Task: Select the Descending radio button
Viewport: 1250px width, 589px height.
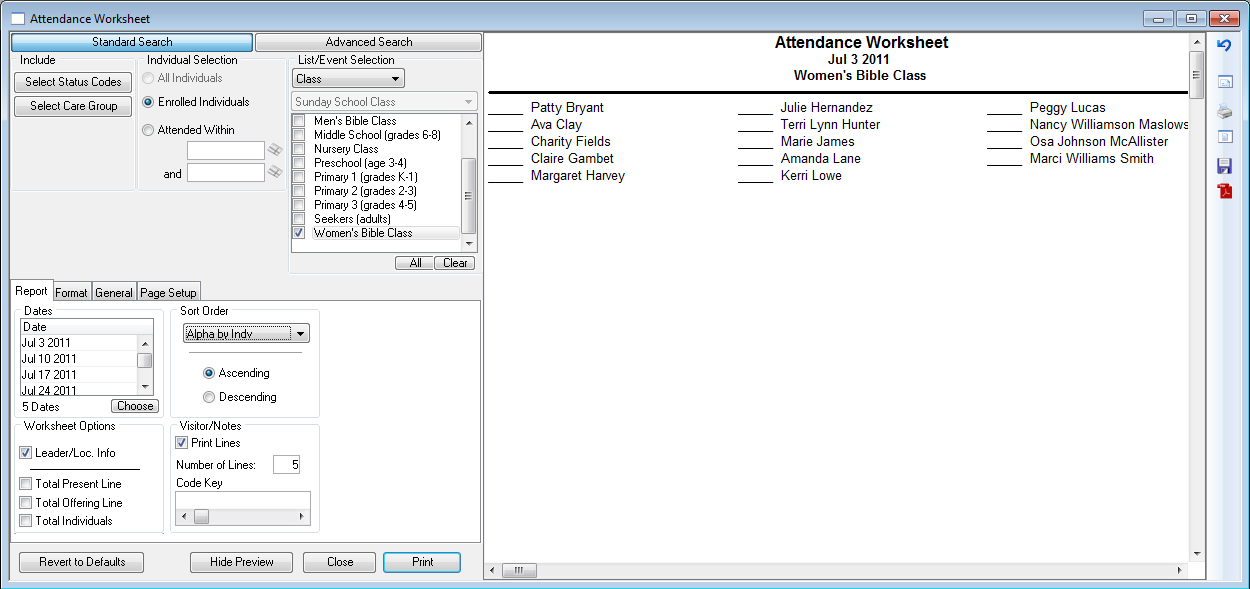Action: coord(209,397)
